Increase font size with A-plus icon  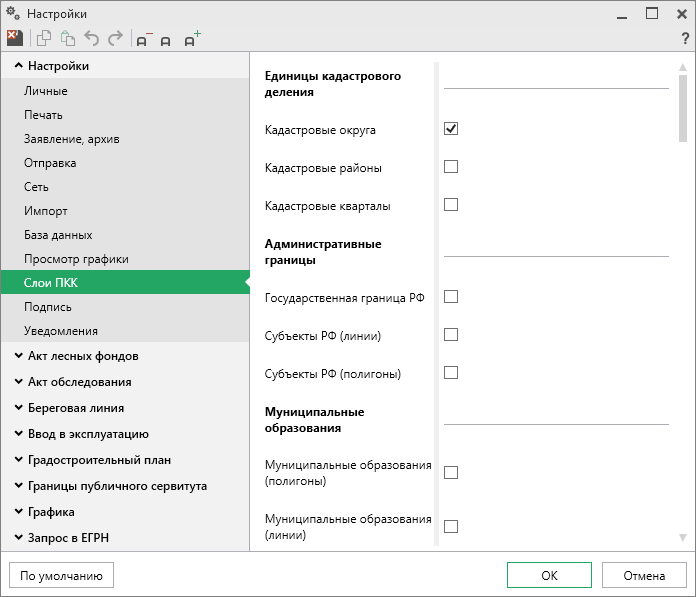pyautogui.click(x=192, y=39)
